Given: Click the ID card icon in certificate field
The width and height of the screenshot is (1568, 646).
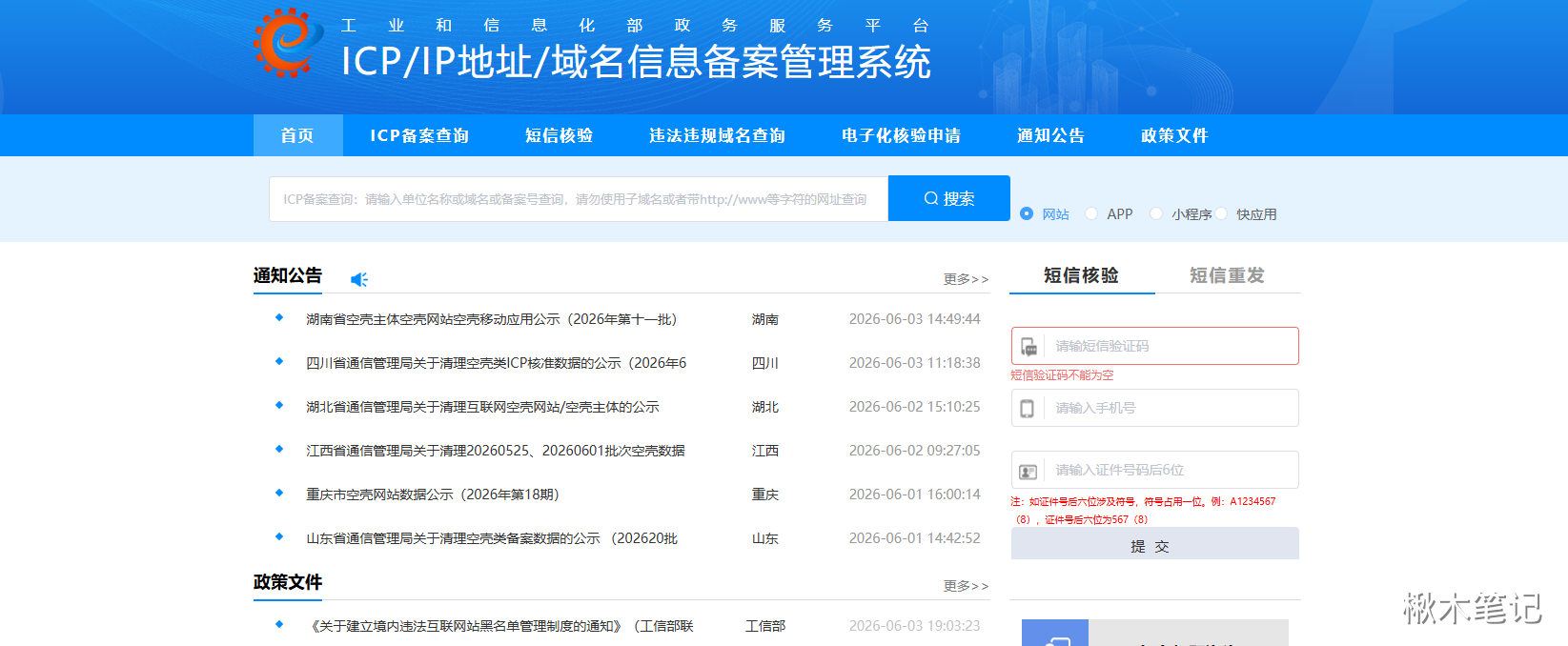Looking at the screenshot, I should click(1028, 471).
